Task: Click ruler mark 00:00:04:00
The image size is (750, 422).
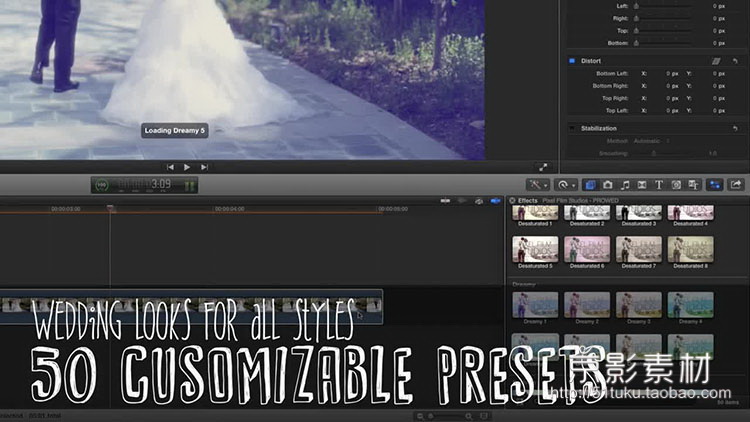Action: [230, 209]
